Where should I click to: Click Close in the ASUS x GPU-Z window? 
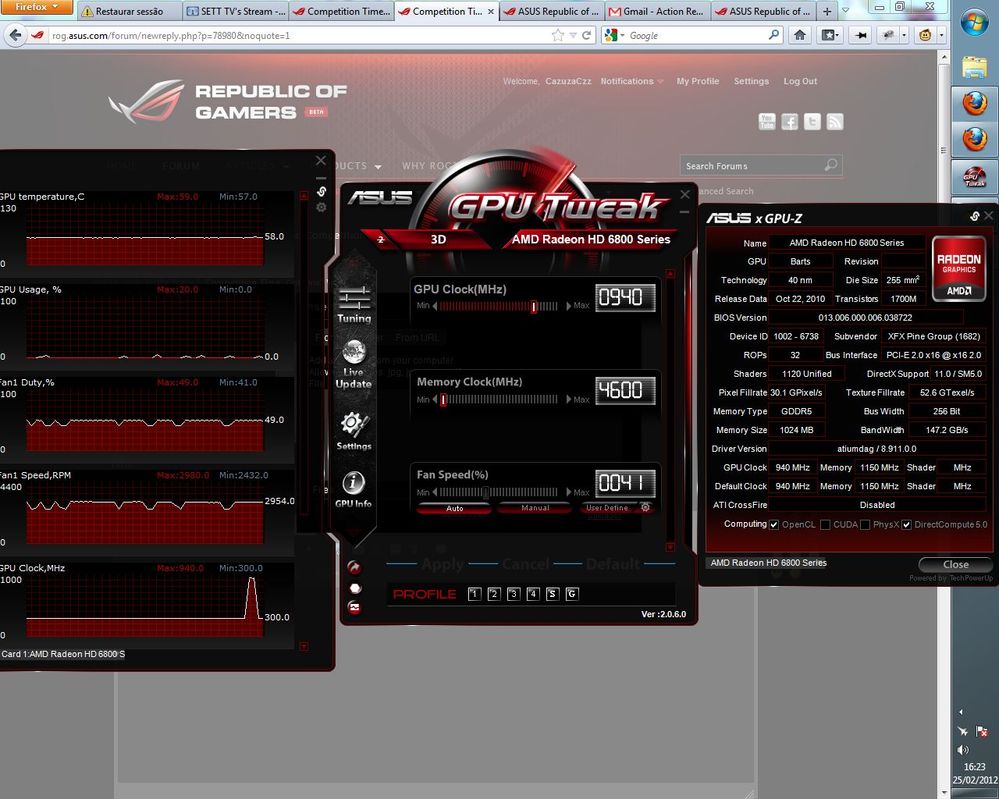click(955, 565)
